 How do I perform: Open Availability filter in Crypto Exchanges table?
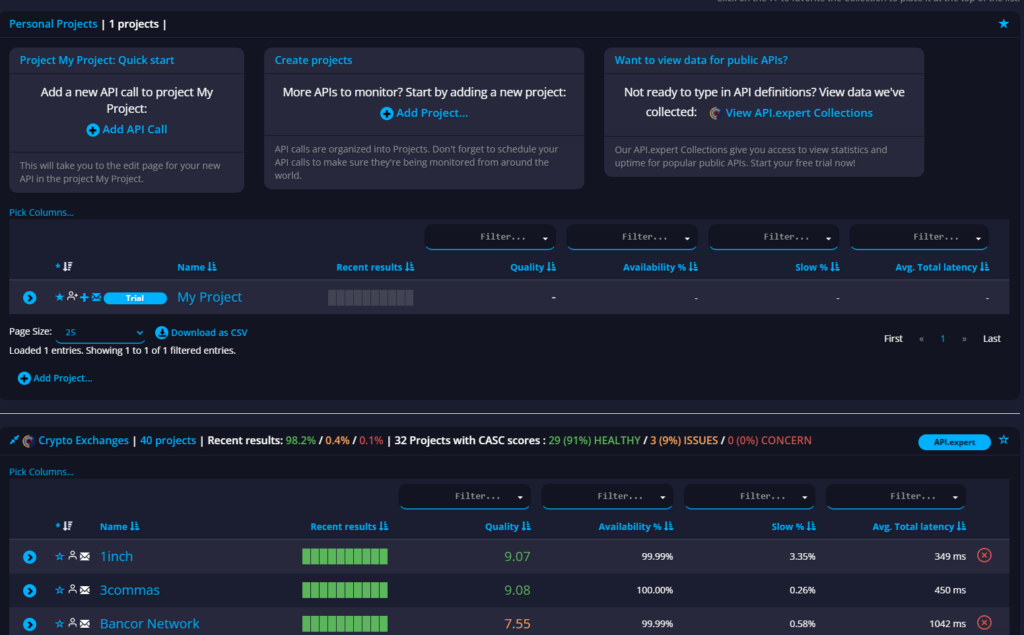607,497
